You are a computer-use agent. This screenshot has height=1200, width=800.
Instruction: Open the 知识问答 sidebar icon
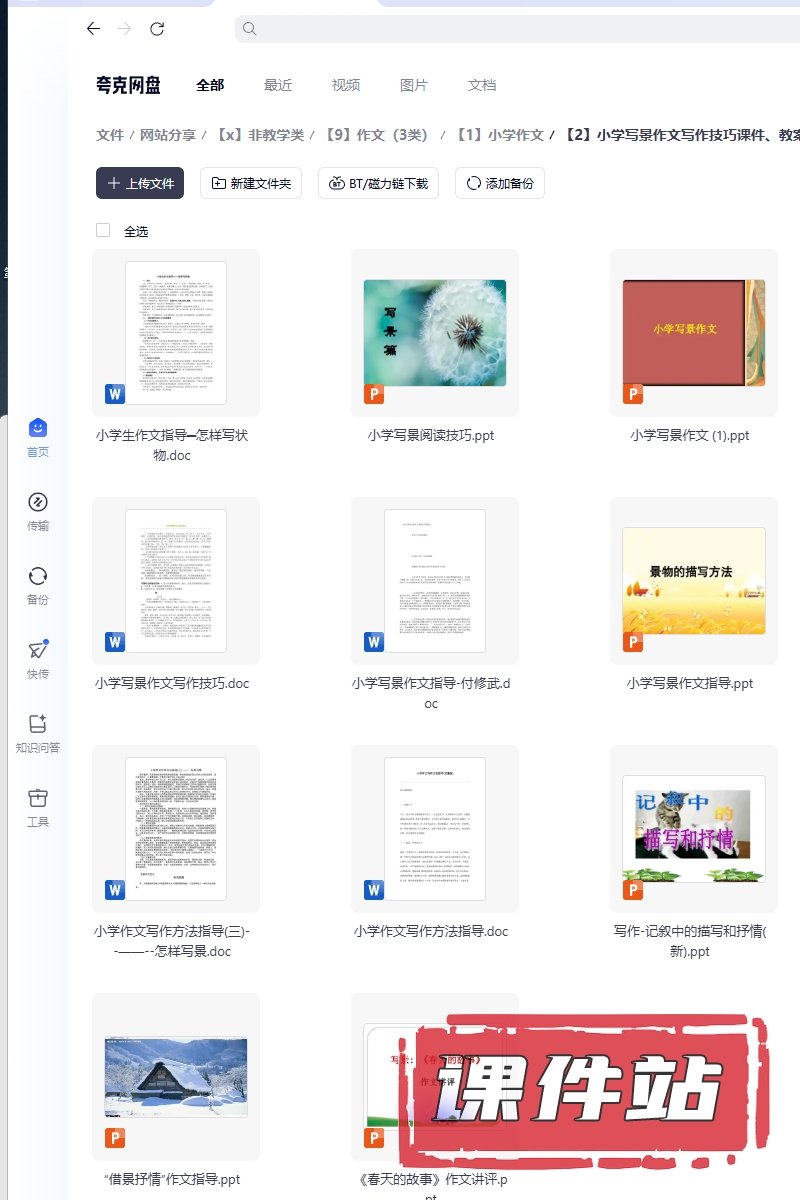tap(38, 725)
